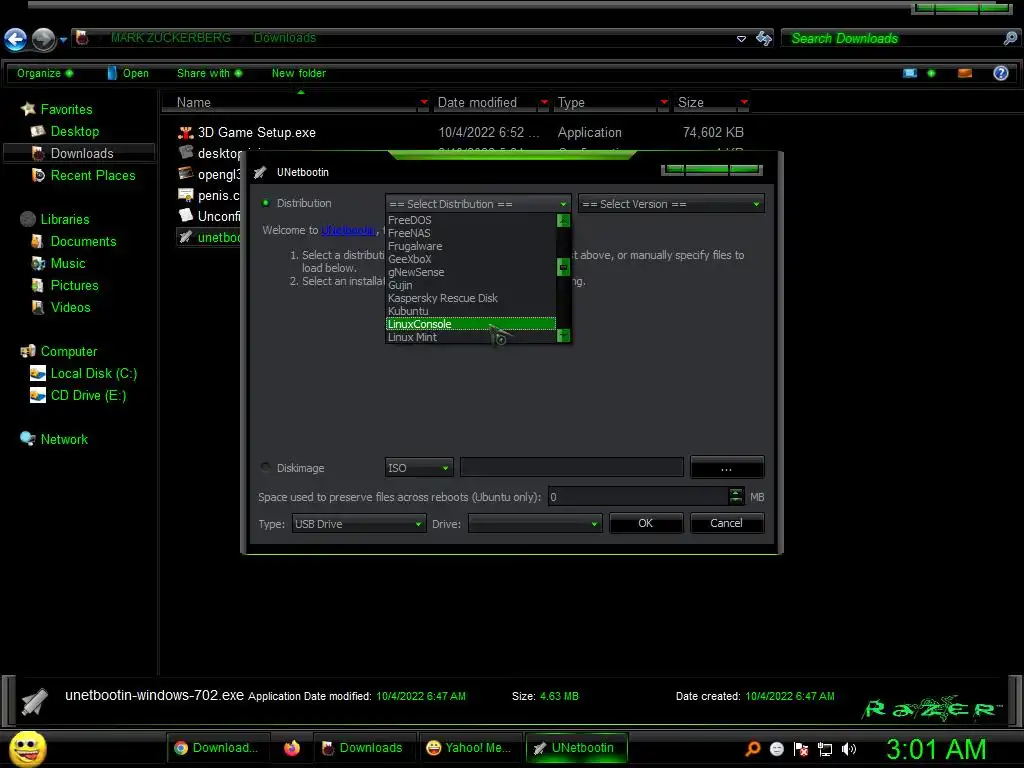Click the Cancel button in UNetbootin
Screen dimensions: 1024x768
726,523
